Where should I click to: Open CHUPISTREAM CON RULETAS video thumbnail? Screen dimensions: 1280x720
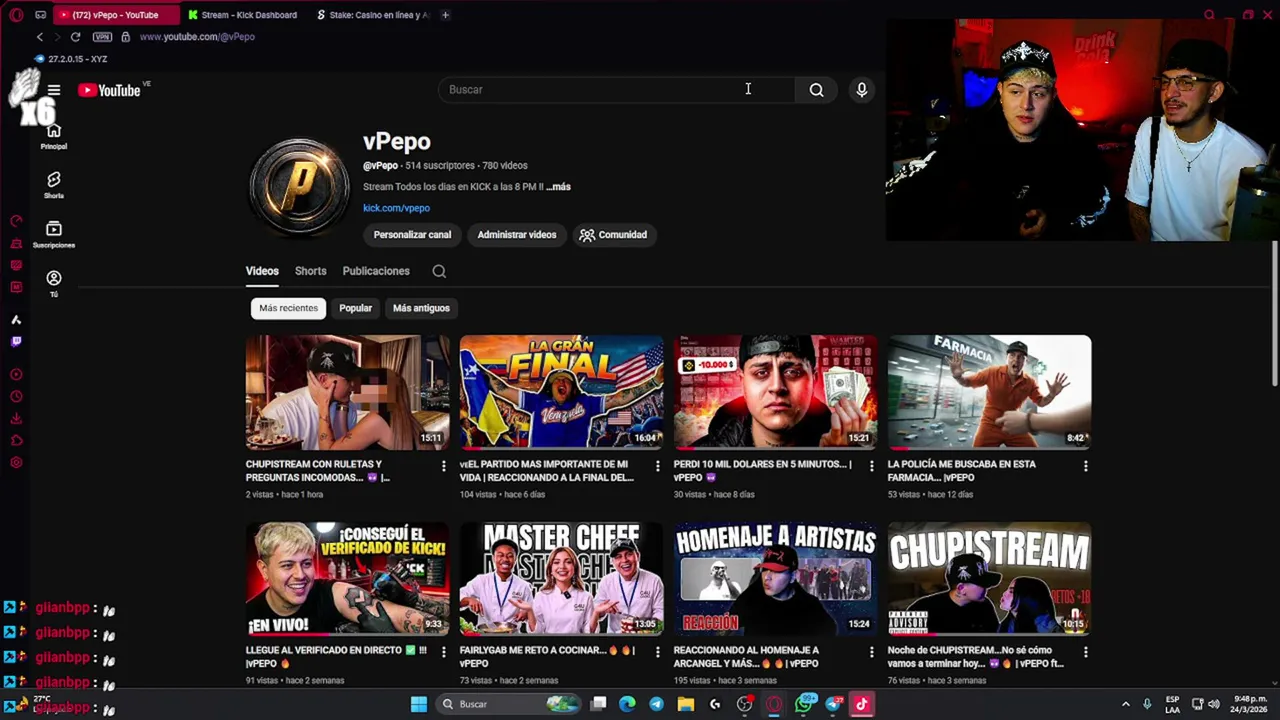tap(347, 392)
